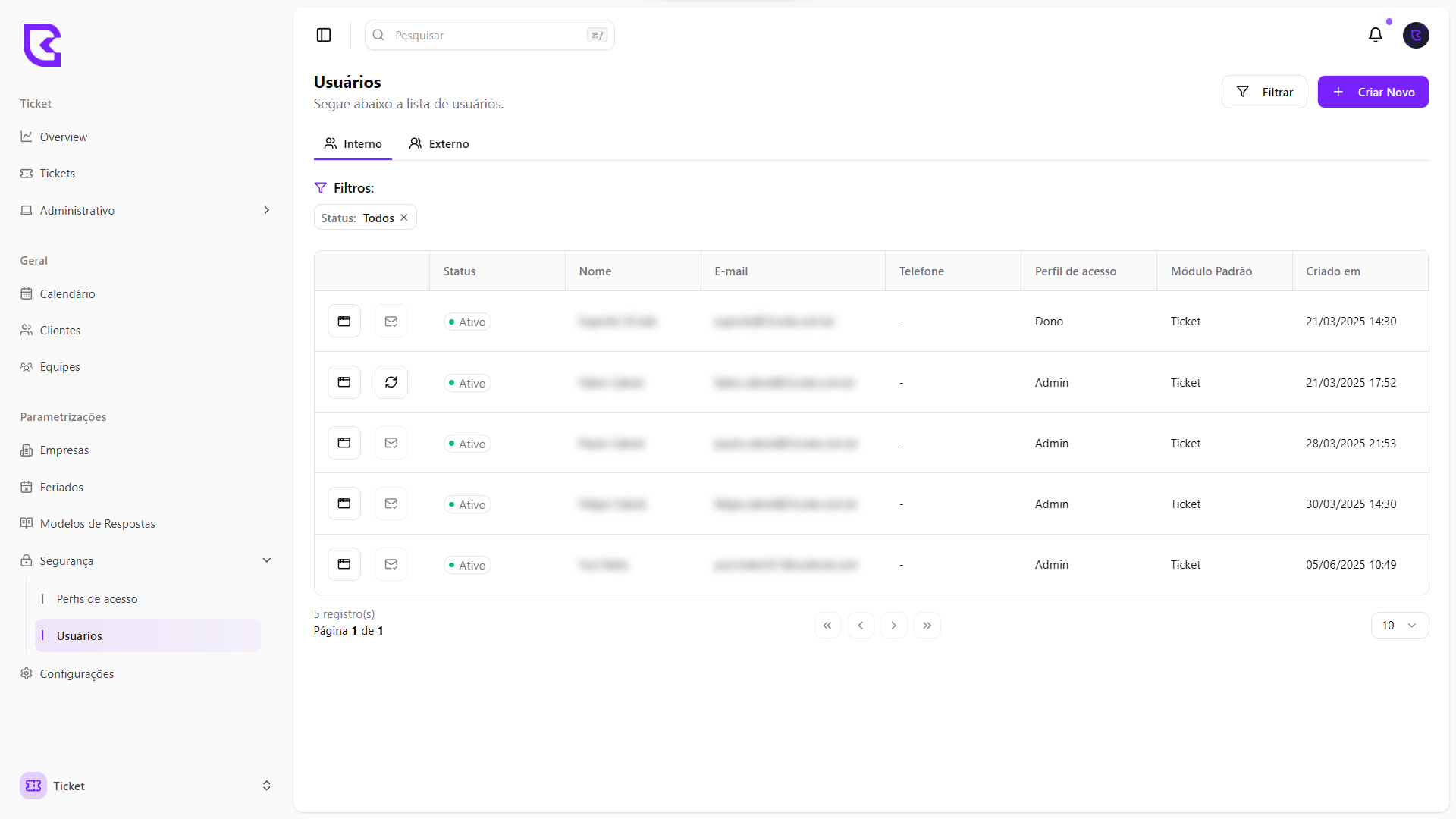Image resolution: width=1456 pixels, height=819 pixels.
Task: Go to next page arrow
Action: (x=893, y=626)
